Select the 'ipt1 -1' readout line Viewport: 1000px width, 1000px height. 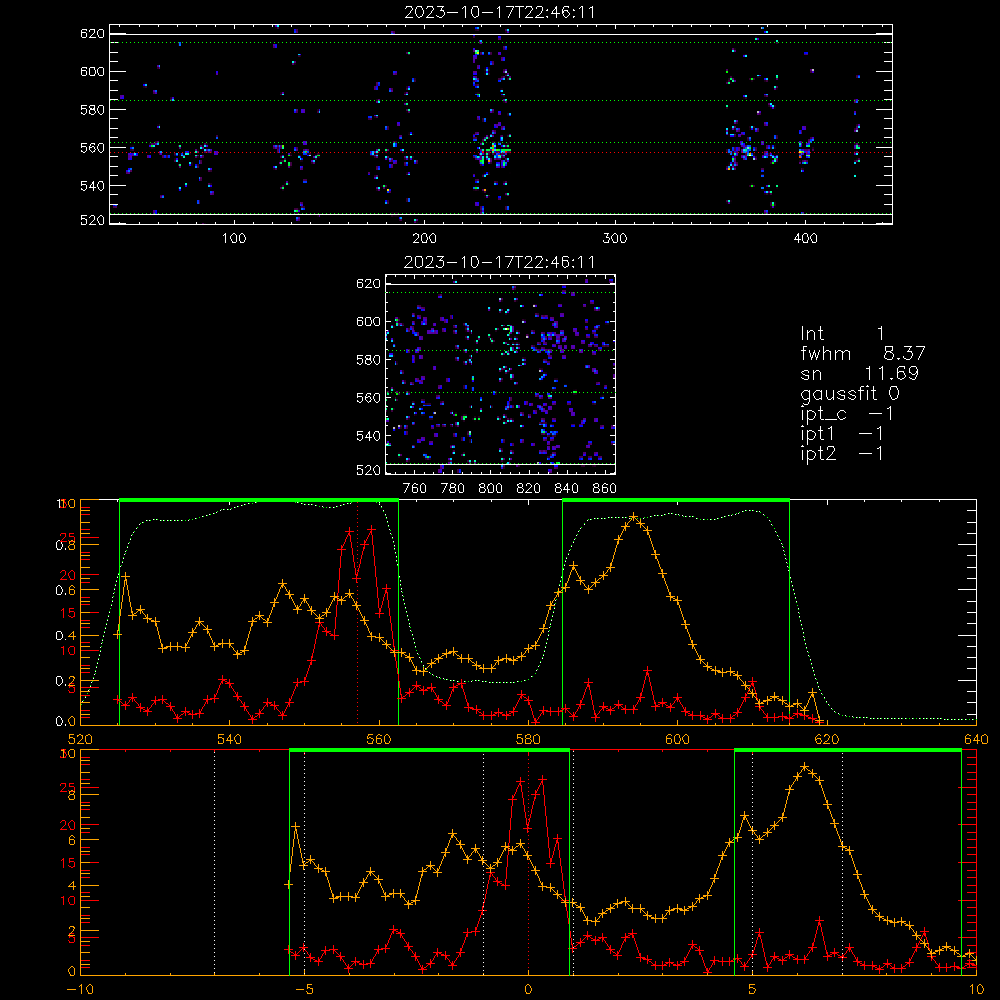(x=842, y=434)
